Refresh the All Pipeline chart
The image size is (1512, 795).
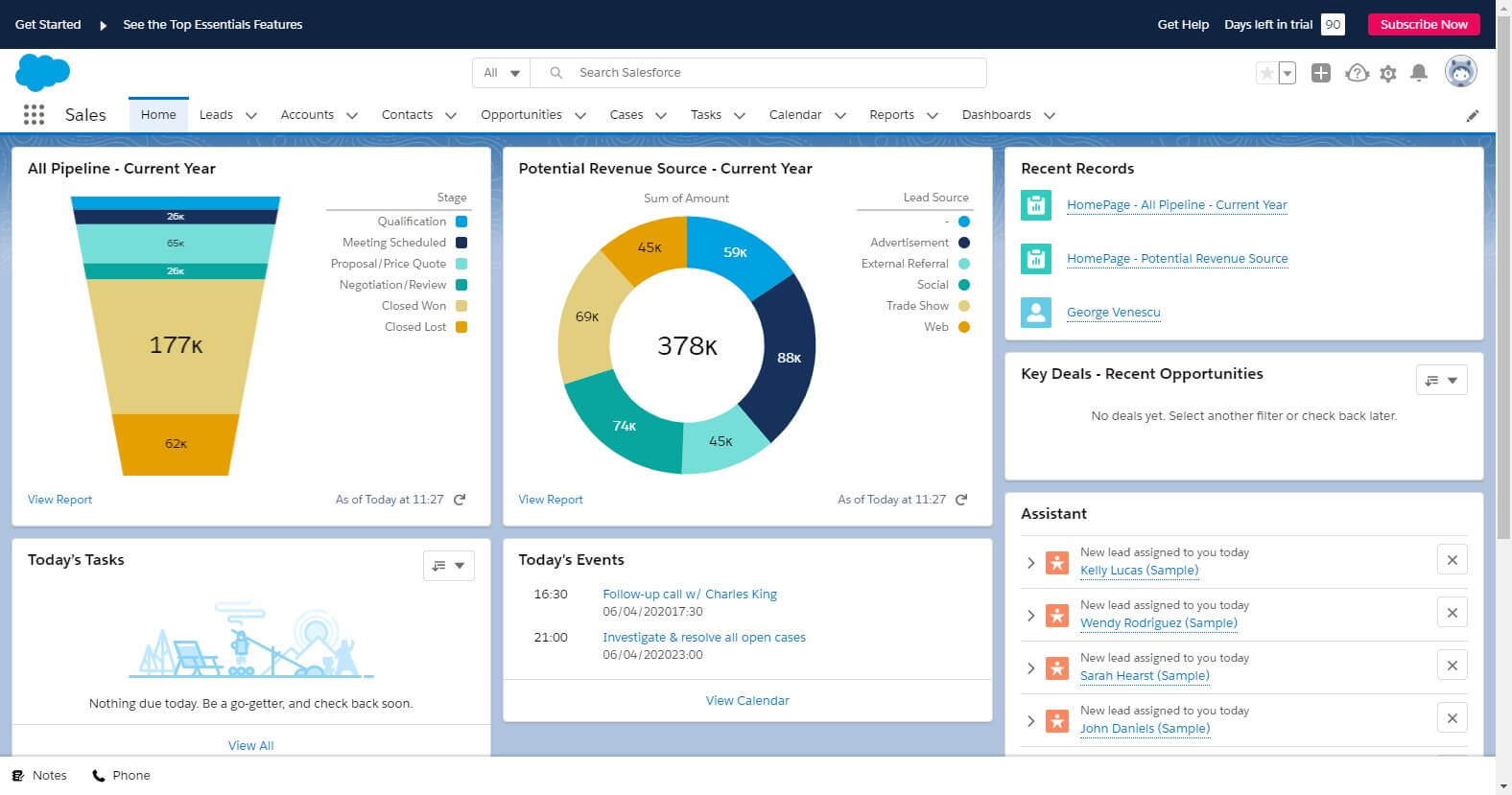pyautogui.click(x=460, y=500)
